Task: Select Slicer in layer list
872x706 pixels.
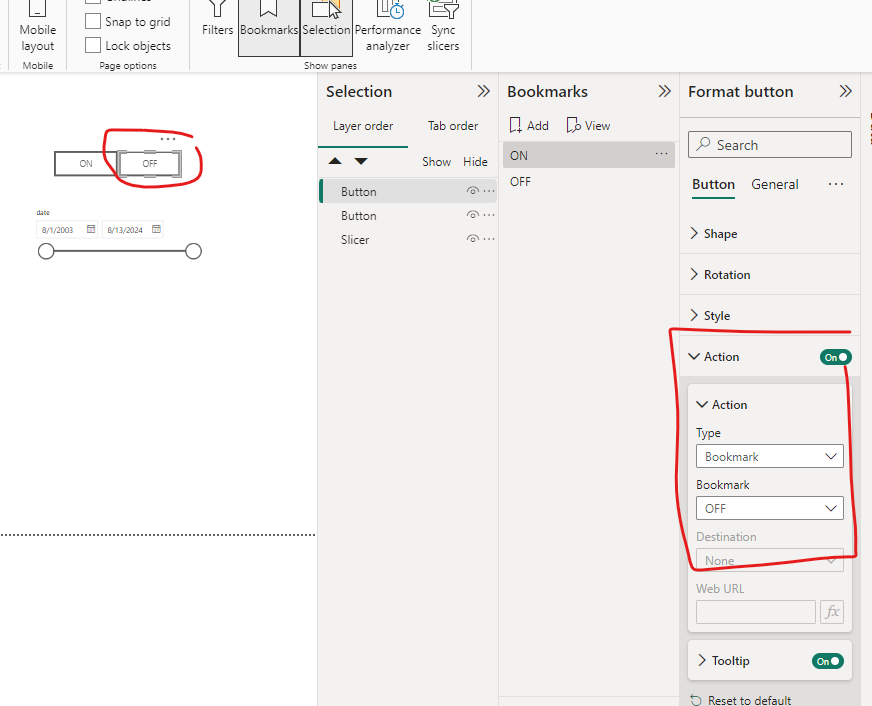Action: [408, 239]
